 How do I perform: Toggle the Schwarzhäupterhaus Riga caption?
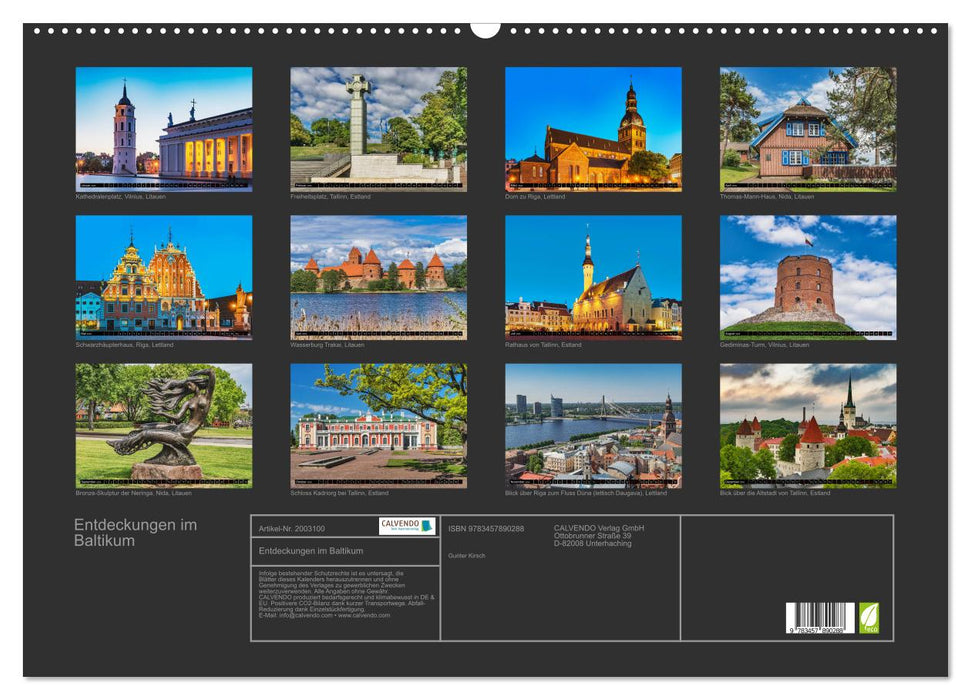(125, 346)
